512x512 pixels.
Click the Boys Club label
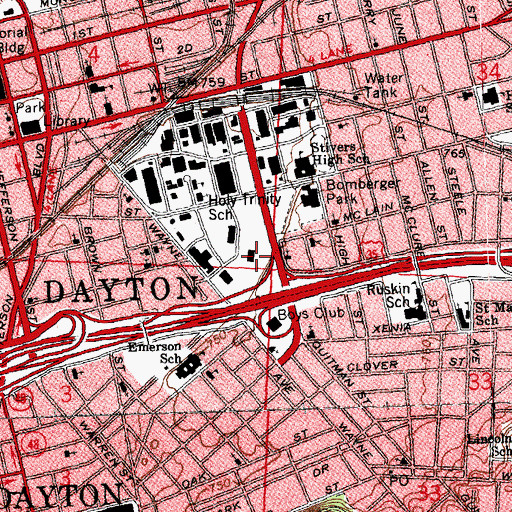311,313
